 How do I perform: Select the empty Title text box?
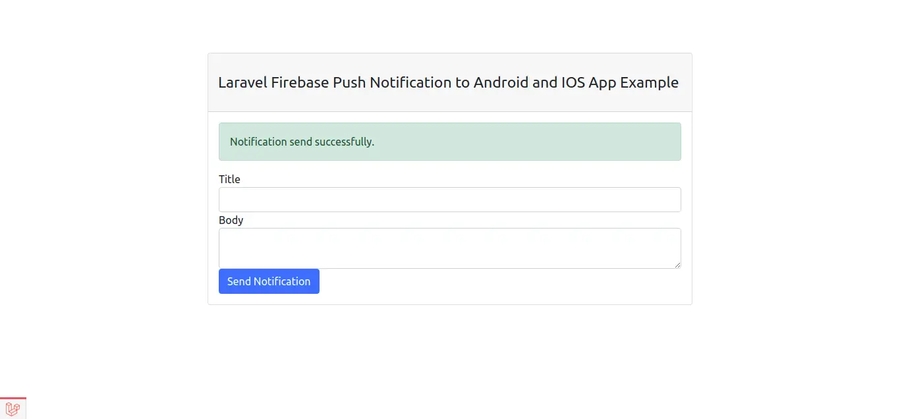[x=449, y=199]
